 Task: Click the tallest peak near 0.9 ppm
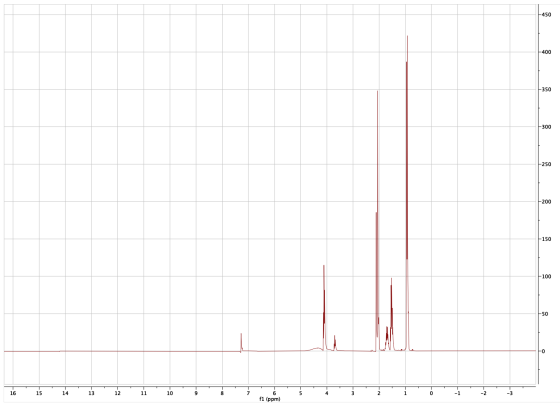(407, 193)
